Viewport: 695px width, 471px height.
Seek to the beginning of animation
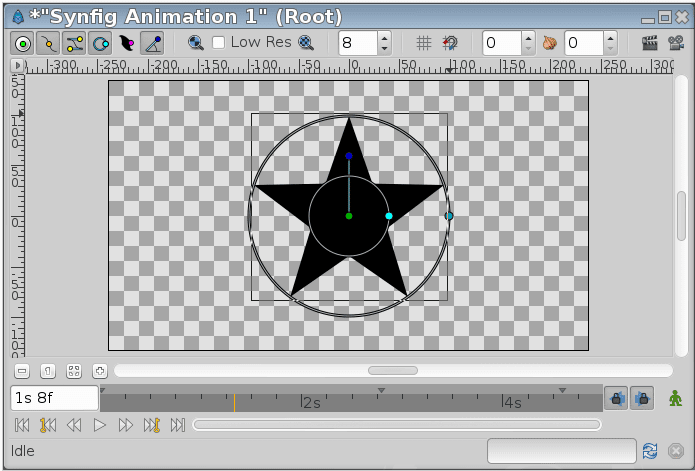click(x=22, y=425)
